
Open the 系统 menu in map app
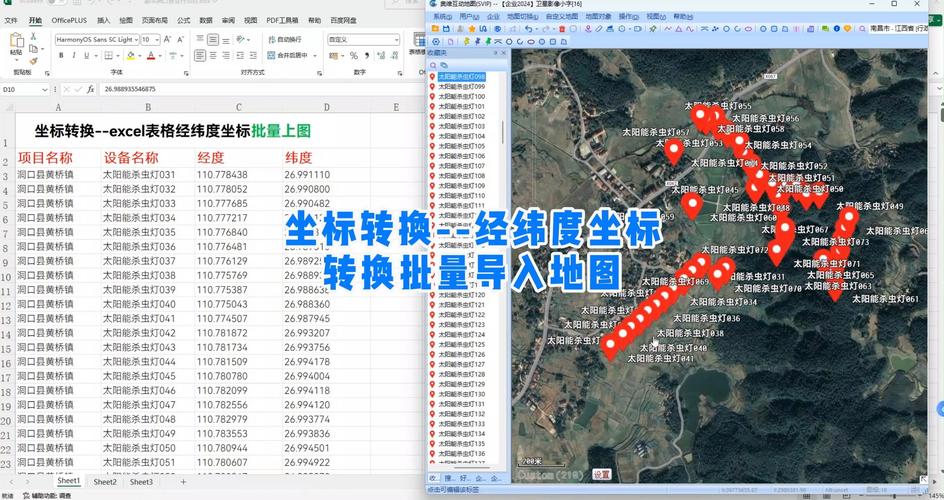coord(442,16)
